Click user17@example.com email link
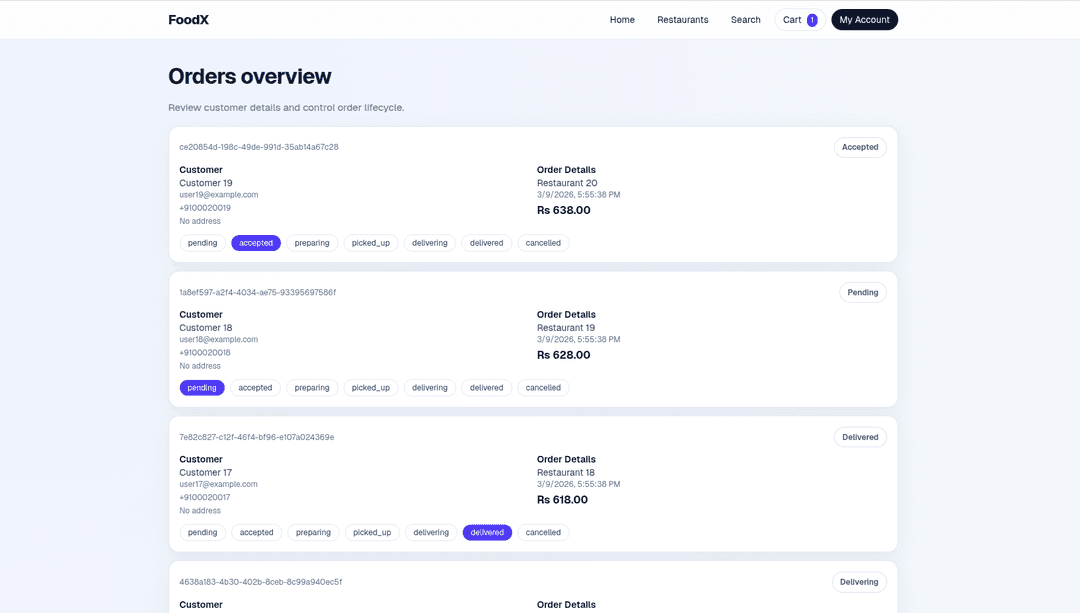Screen dimensions: 1080x613 point(218,484)
